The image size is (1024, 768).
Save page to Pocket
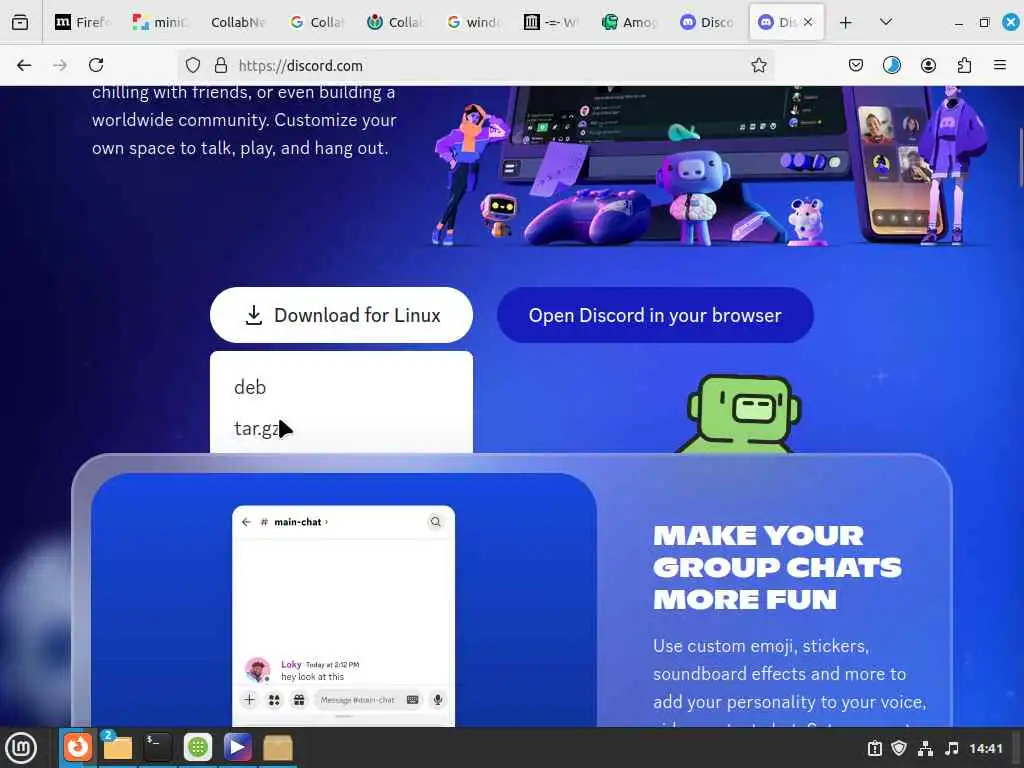click(x=856, y=65)
